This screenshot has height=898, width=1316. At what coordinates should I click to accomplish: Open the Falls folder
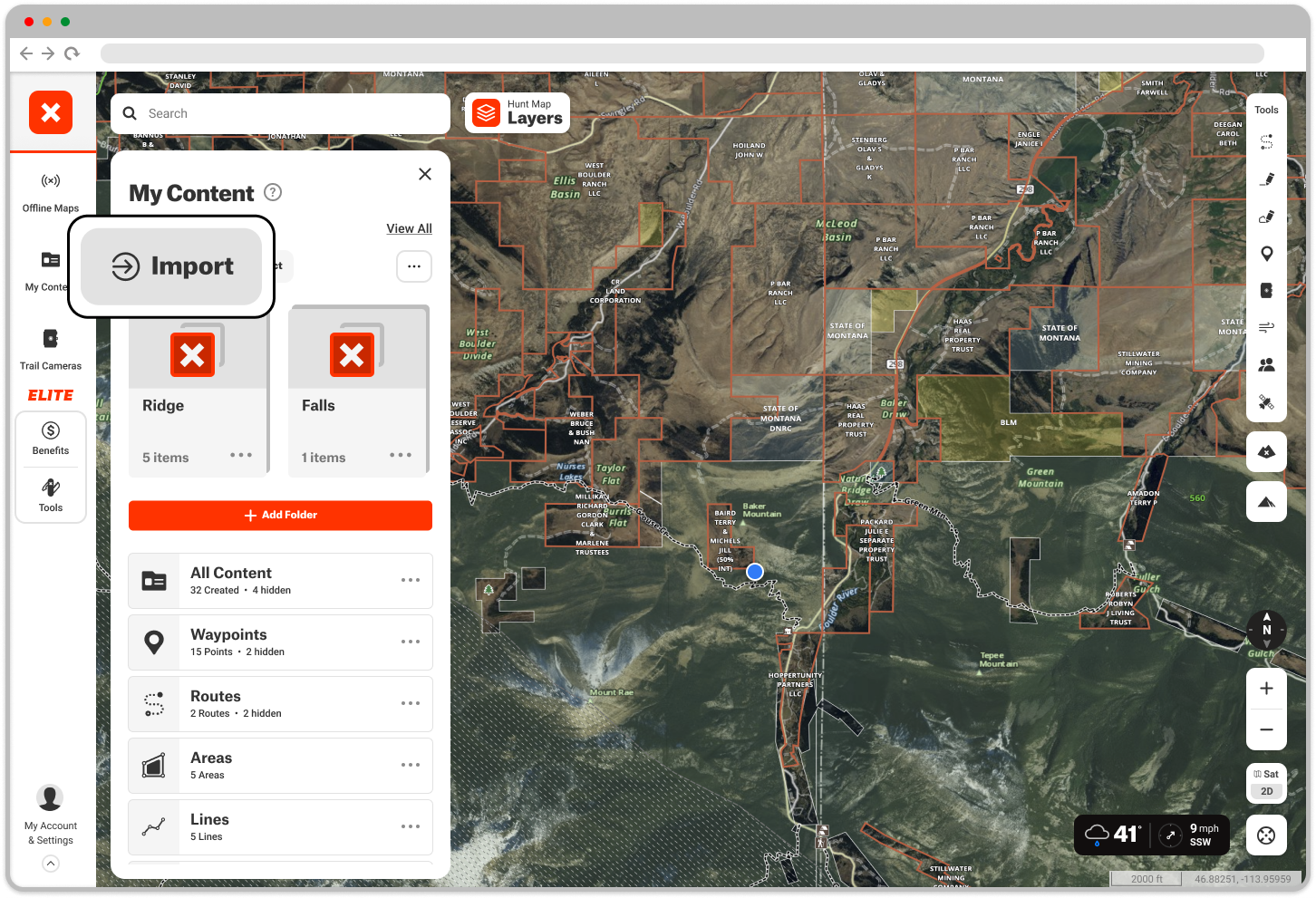tap(358, 391)
